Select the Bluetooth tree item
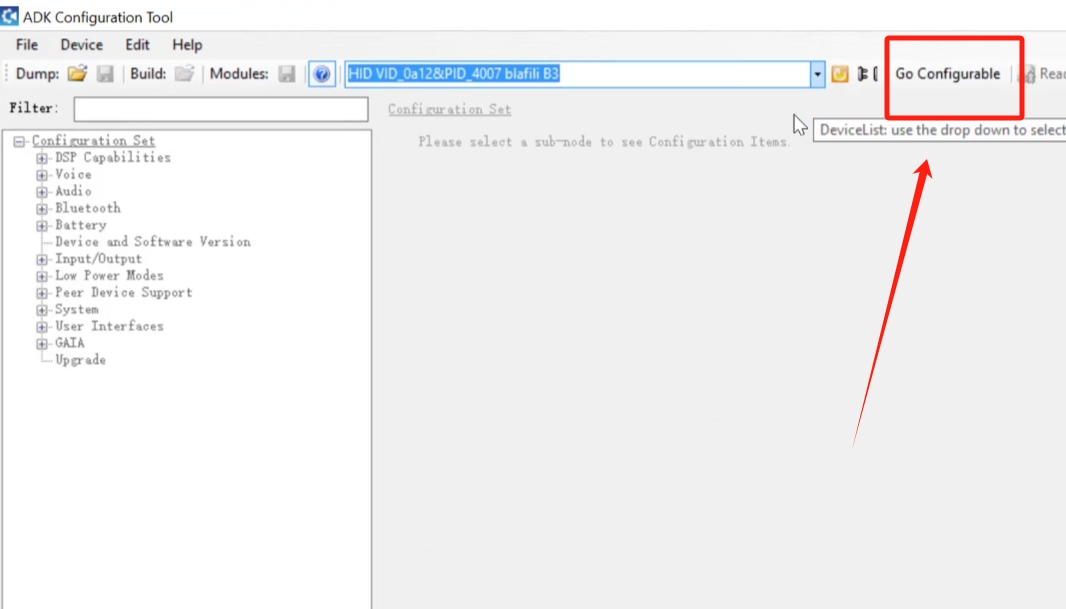Image resolution: width=1066 pixels, height=609 pixels. [88, 208]
